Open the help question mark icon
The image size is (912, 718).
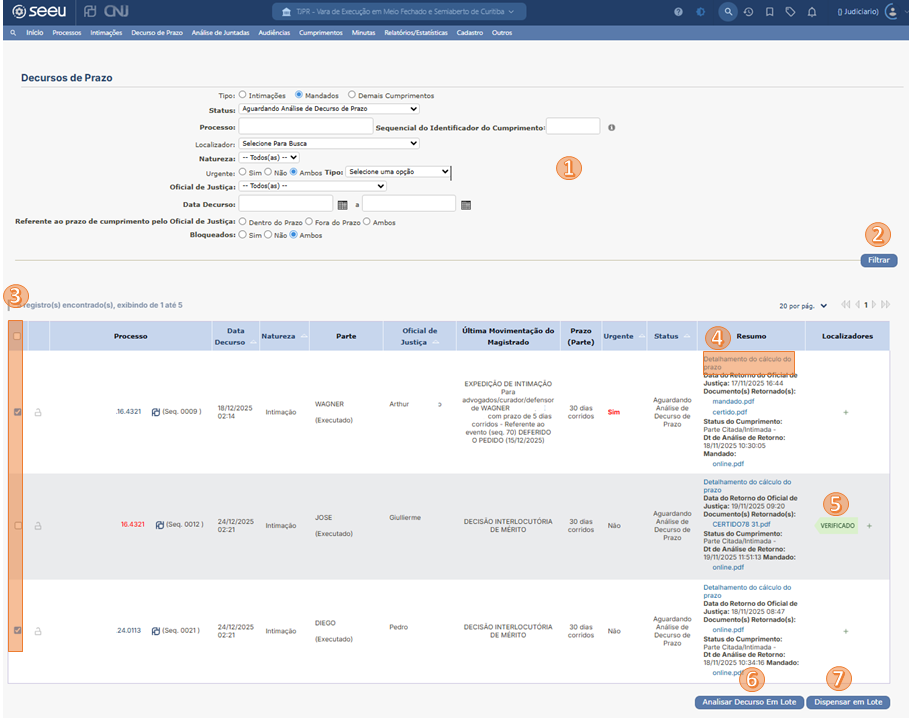click(x=679, y=12)
